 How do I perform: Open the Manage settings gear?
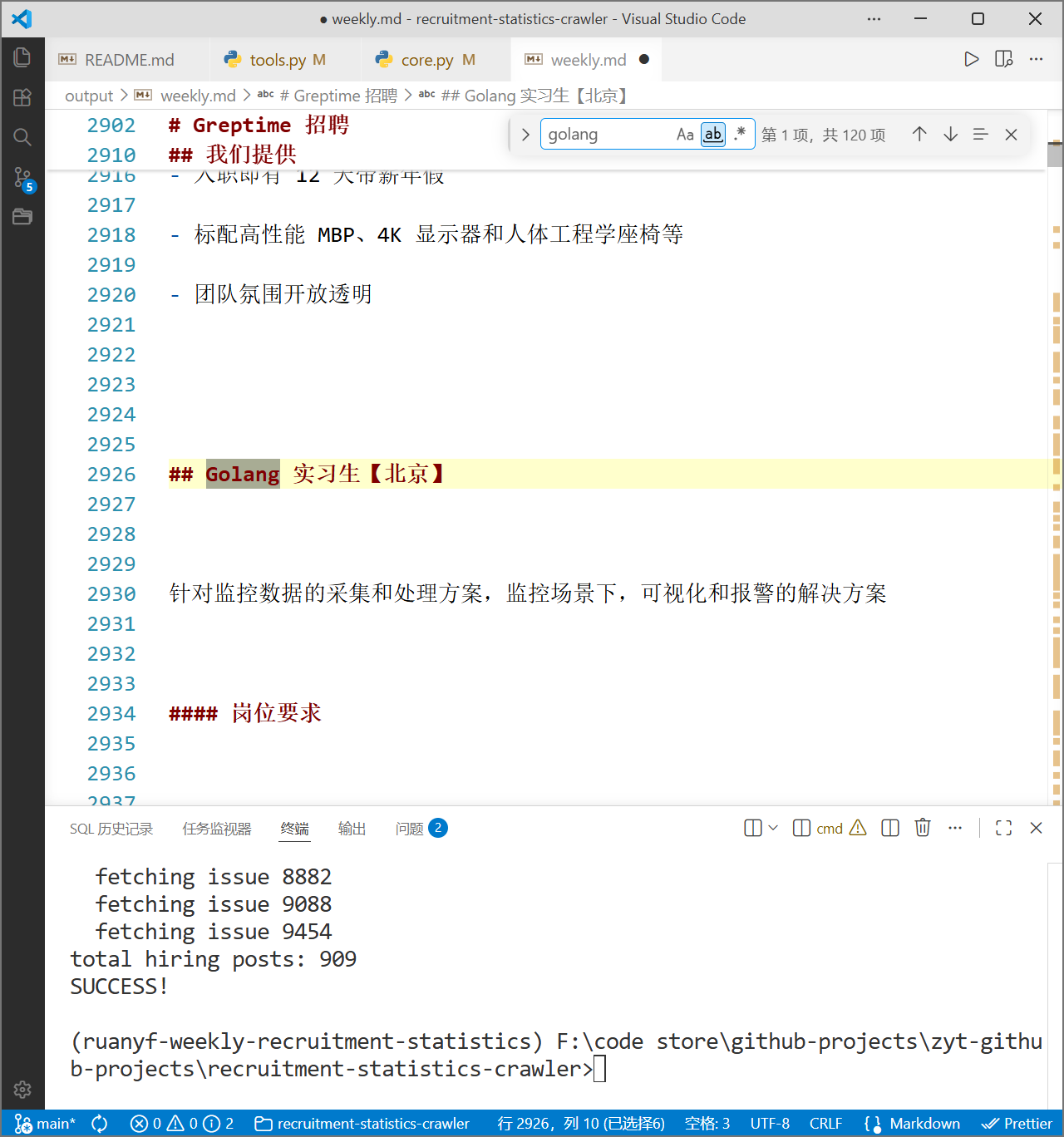(x=22, y=1090)
